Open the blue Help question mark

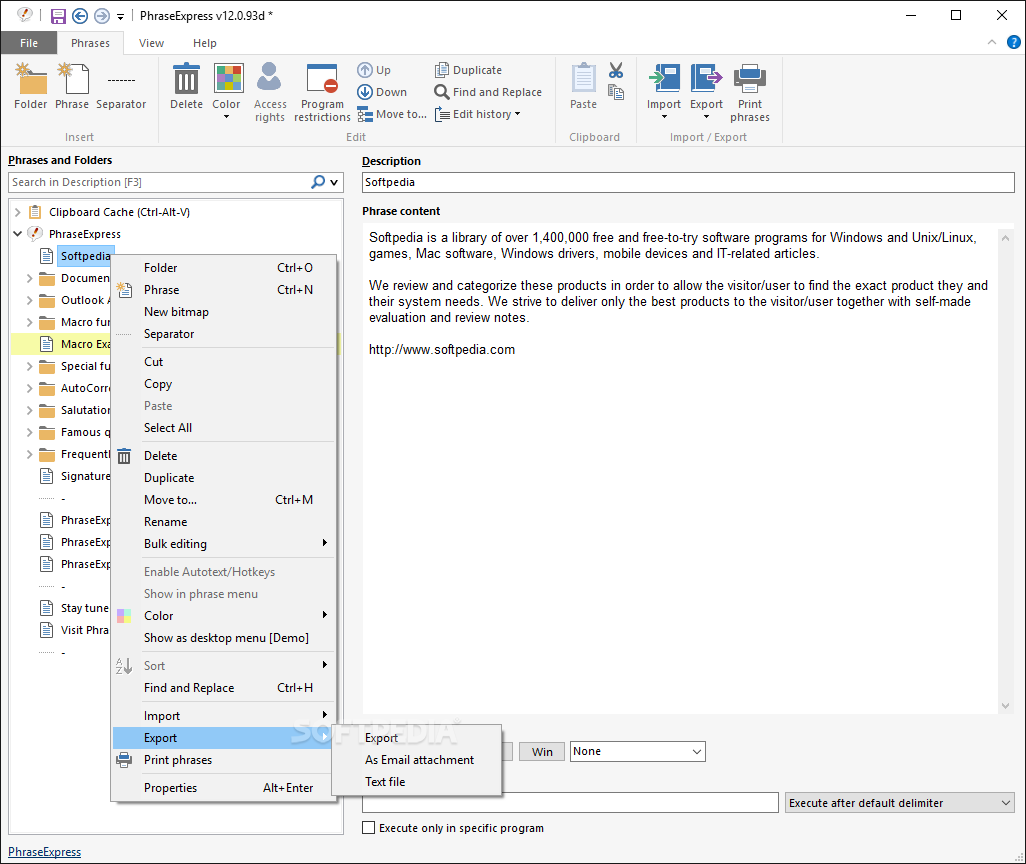1014,43
